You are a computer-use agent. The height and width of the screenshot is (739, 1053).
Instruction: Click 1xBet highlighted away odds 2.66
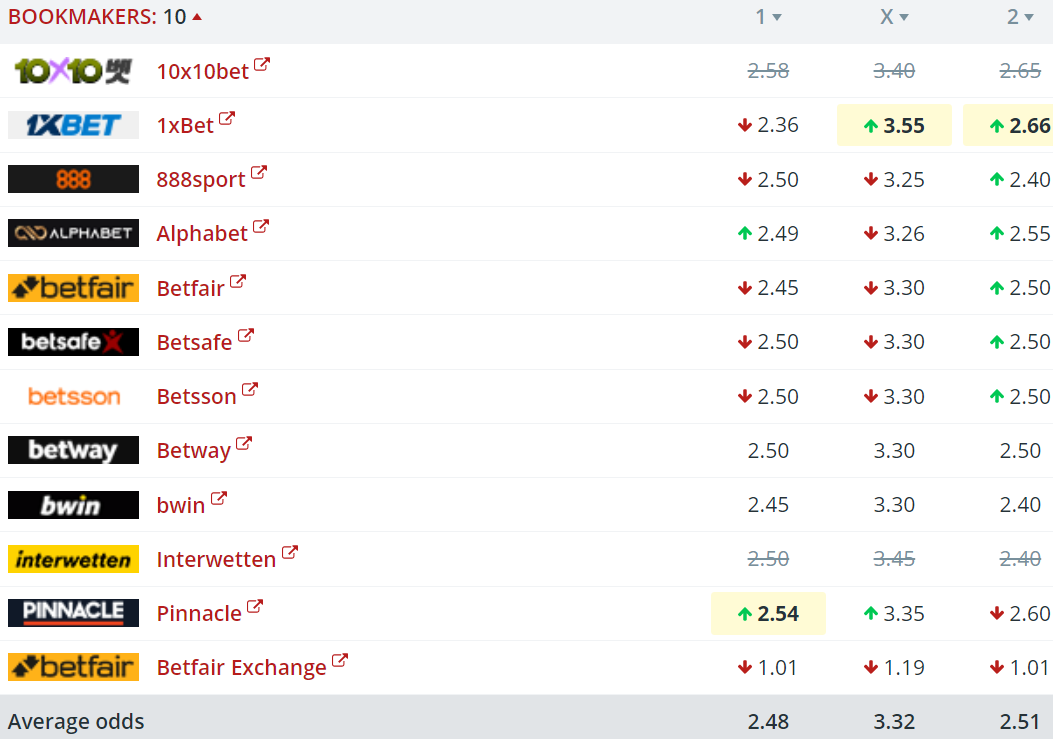pos(1010,125)
